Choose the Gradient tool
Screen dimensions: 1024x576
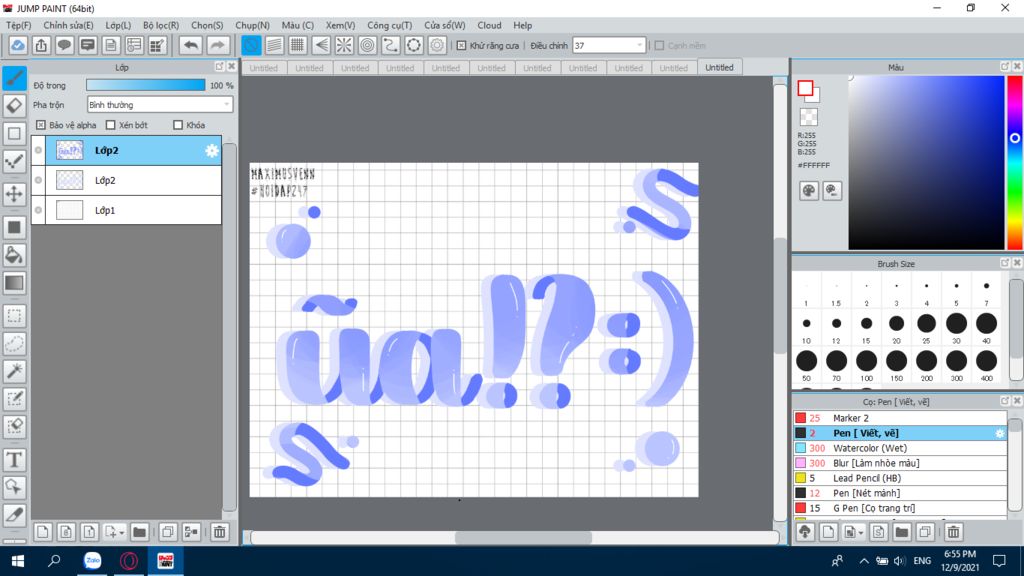pyautogui.click(x=14, y=283)
